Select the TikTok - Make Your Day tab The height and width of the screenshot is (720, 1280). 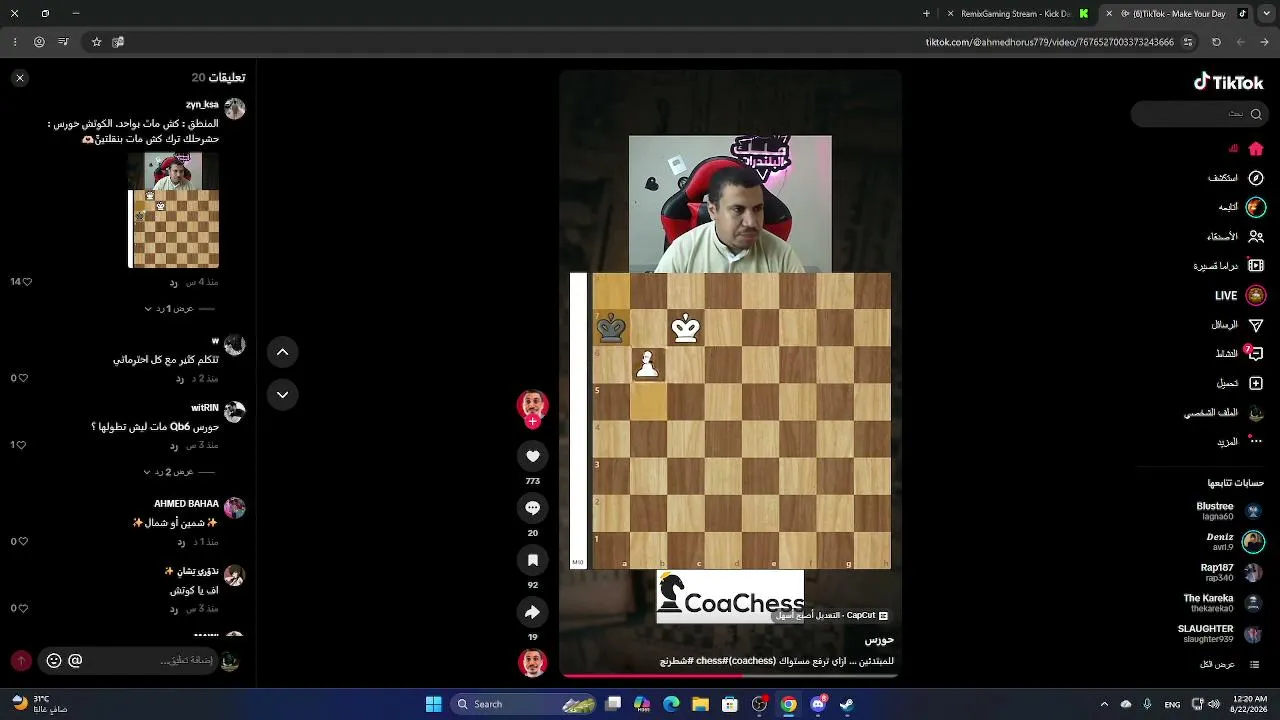1173,14
